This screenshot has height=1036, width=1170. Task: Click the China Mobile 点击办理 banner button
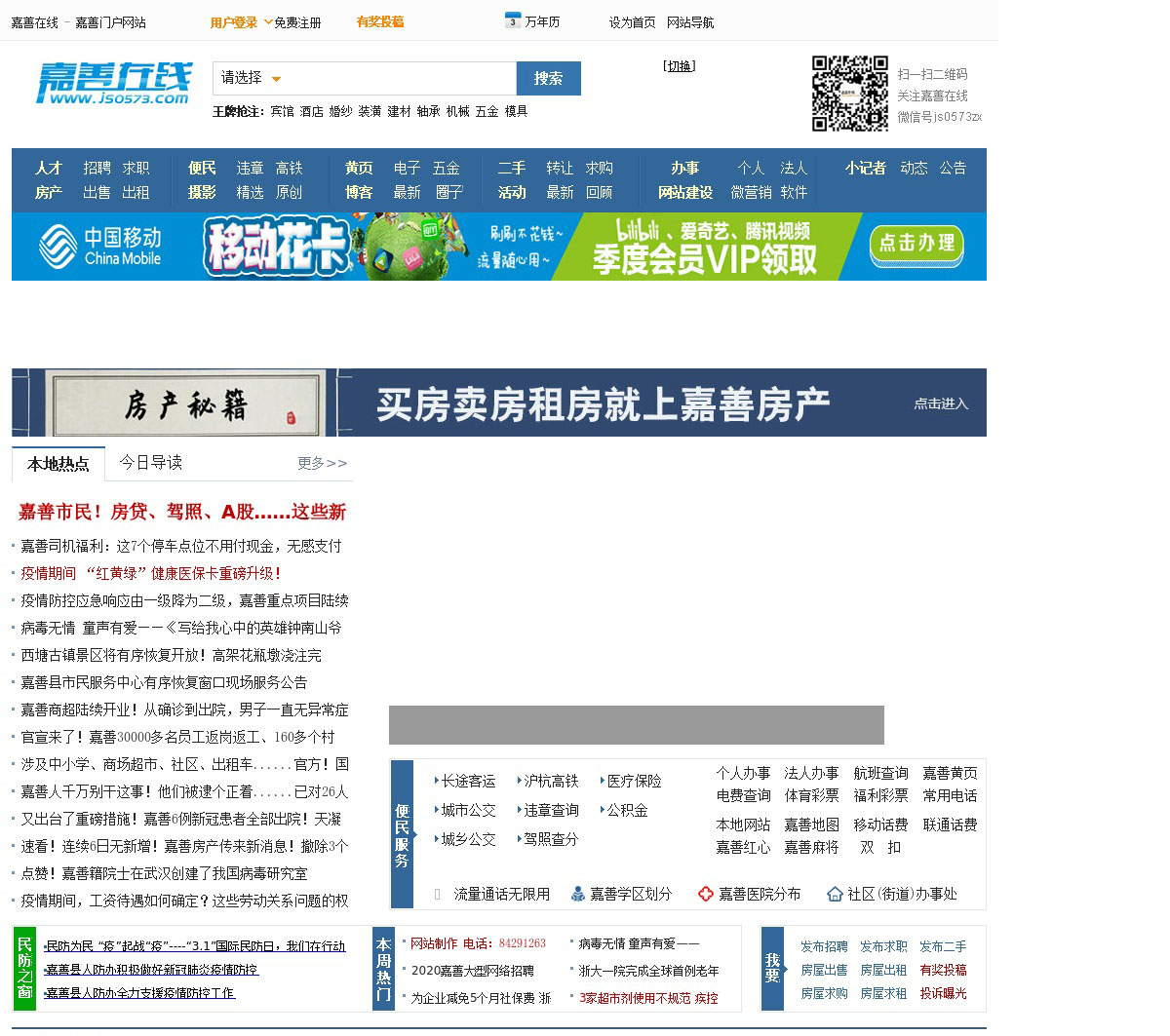point(916,243)
